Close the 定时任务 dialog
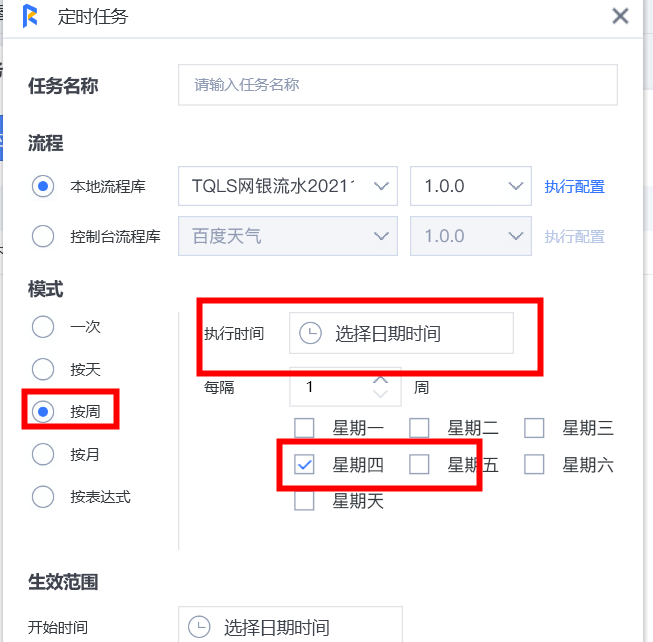 [x=620, y=16]
